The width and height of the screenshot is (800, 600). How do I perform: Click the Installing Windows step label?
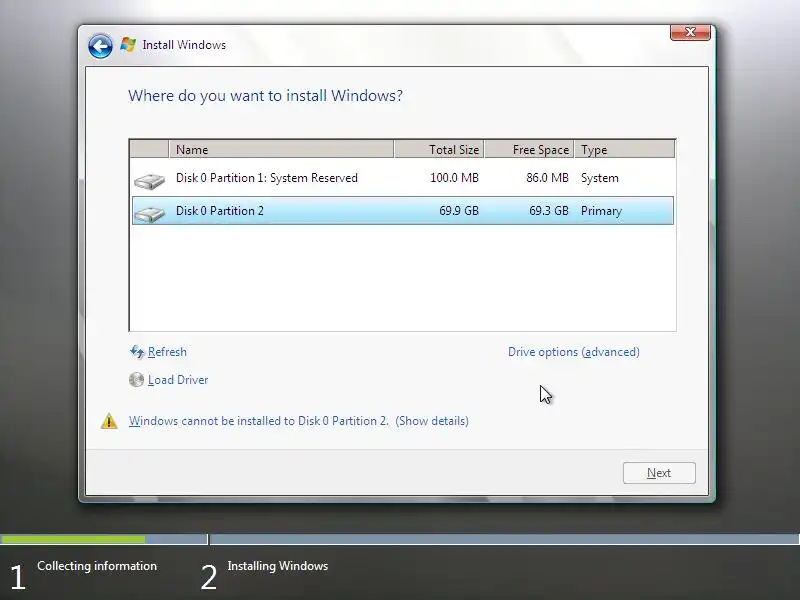point(278,566)
